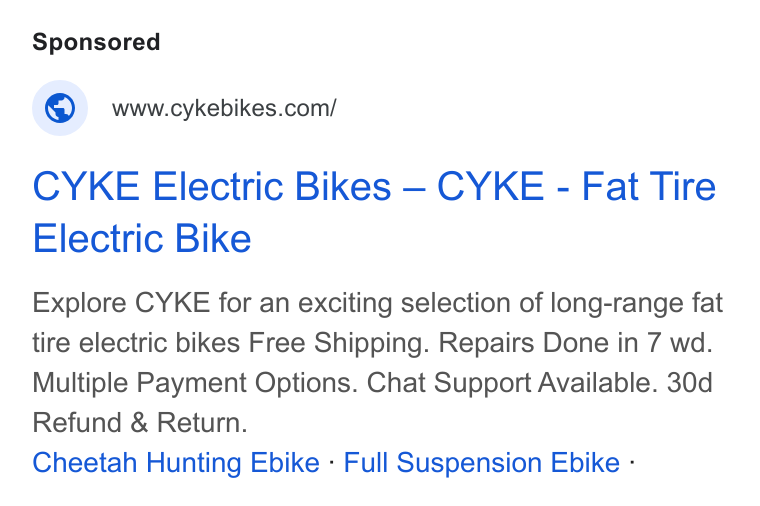Click 'Fat Tire' in the blue headline
The width and height of the screenshot is (760, 506).
coord(648,186)
